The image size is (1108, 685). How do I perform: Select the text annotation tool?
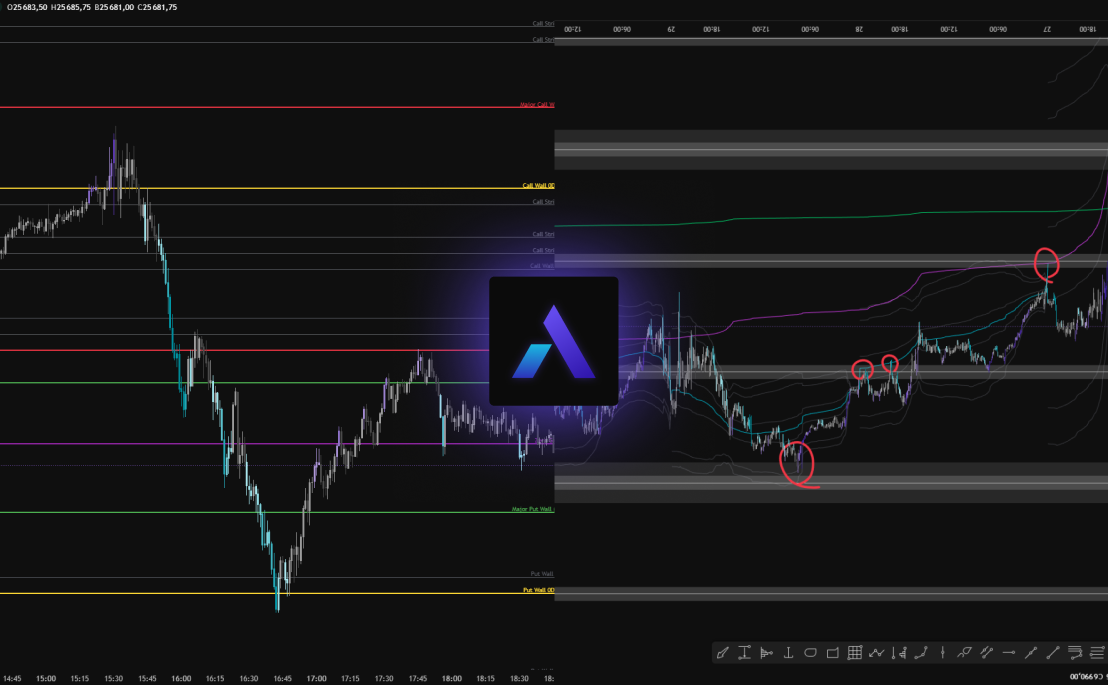[x=789, y=652]
